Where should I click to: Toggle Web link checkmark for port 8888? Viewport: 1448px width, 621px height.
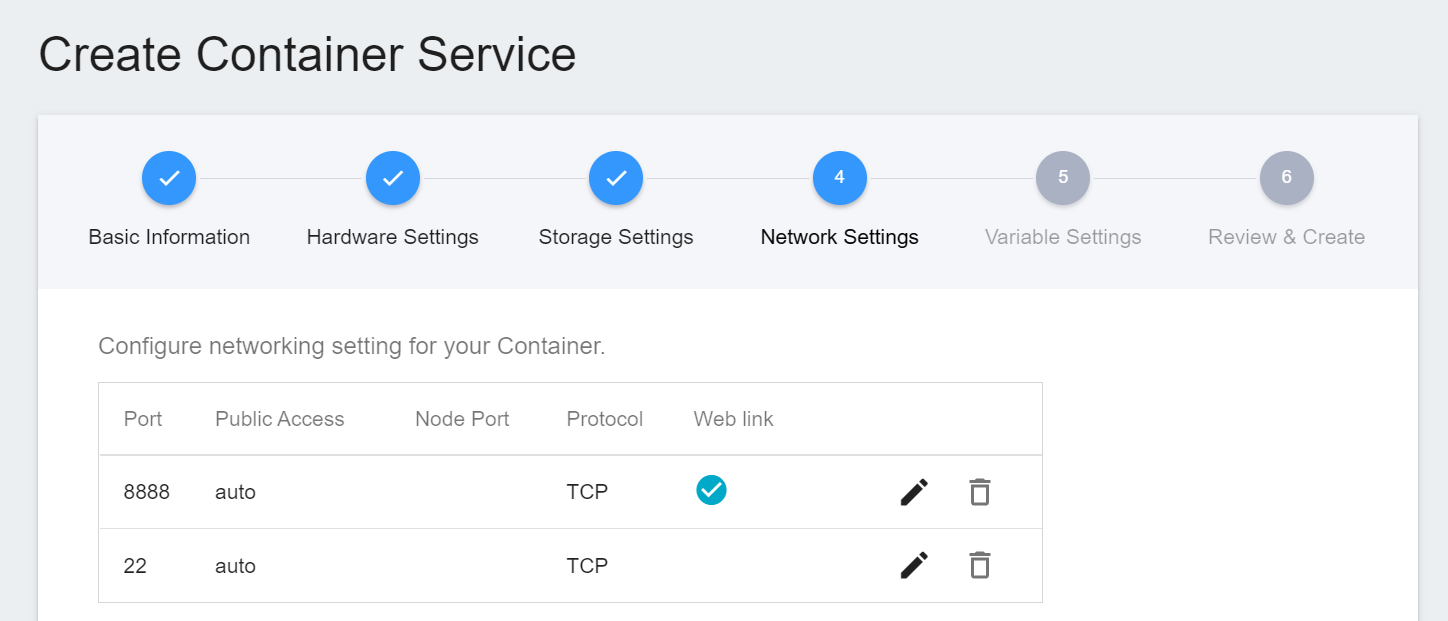tap(711, 490)
